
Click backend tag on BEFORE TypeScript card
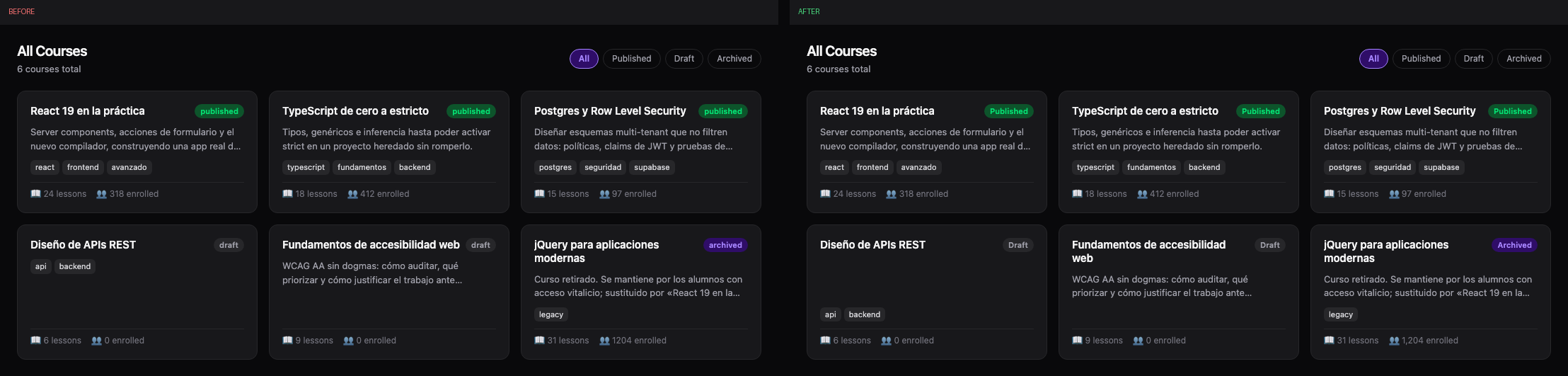coord(415,168)
